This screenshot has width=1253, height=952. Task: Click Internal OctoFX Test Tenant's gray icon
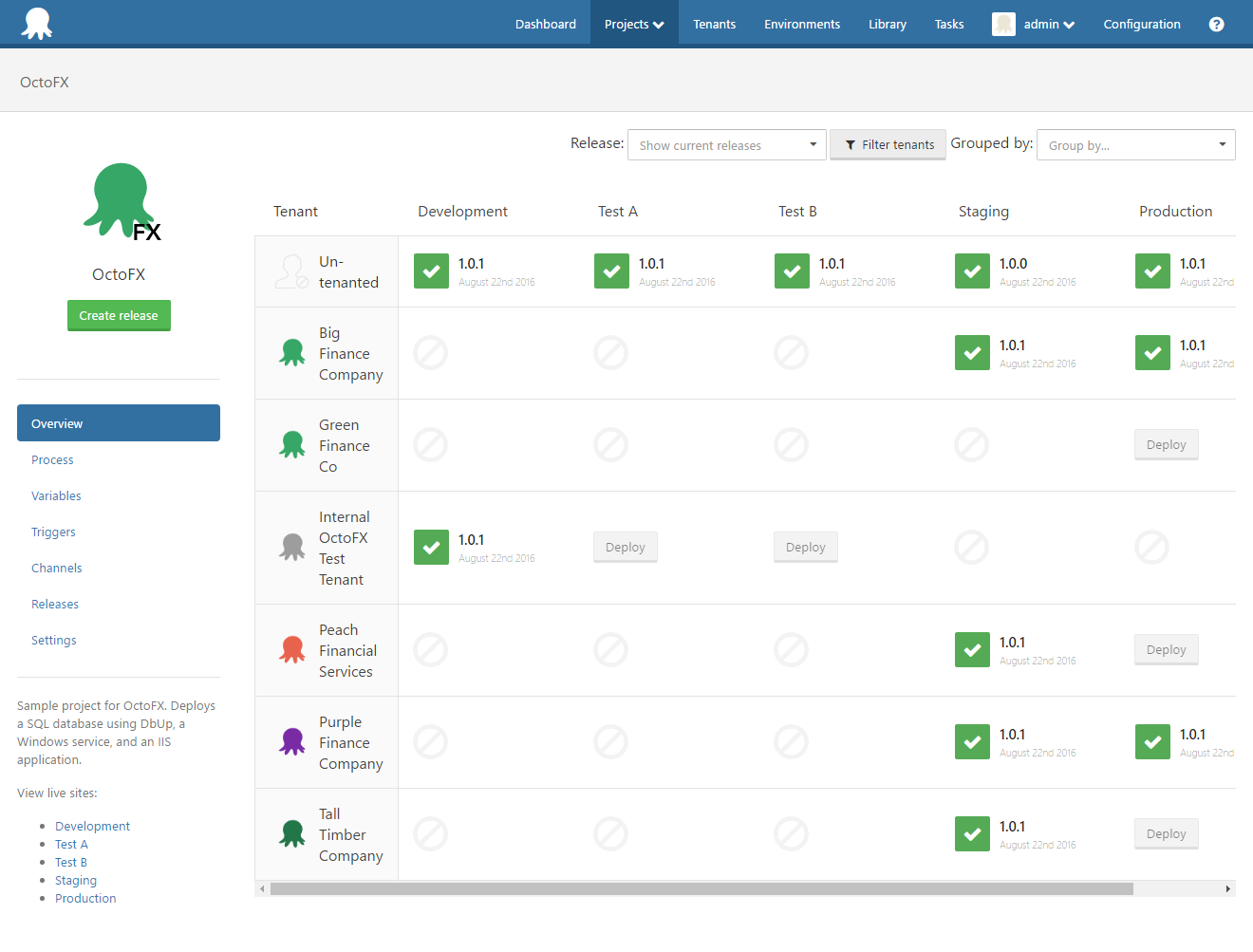click(x=291, y=547)
